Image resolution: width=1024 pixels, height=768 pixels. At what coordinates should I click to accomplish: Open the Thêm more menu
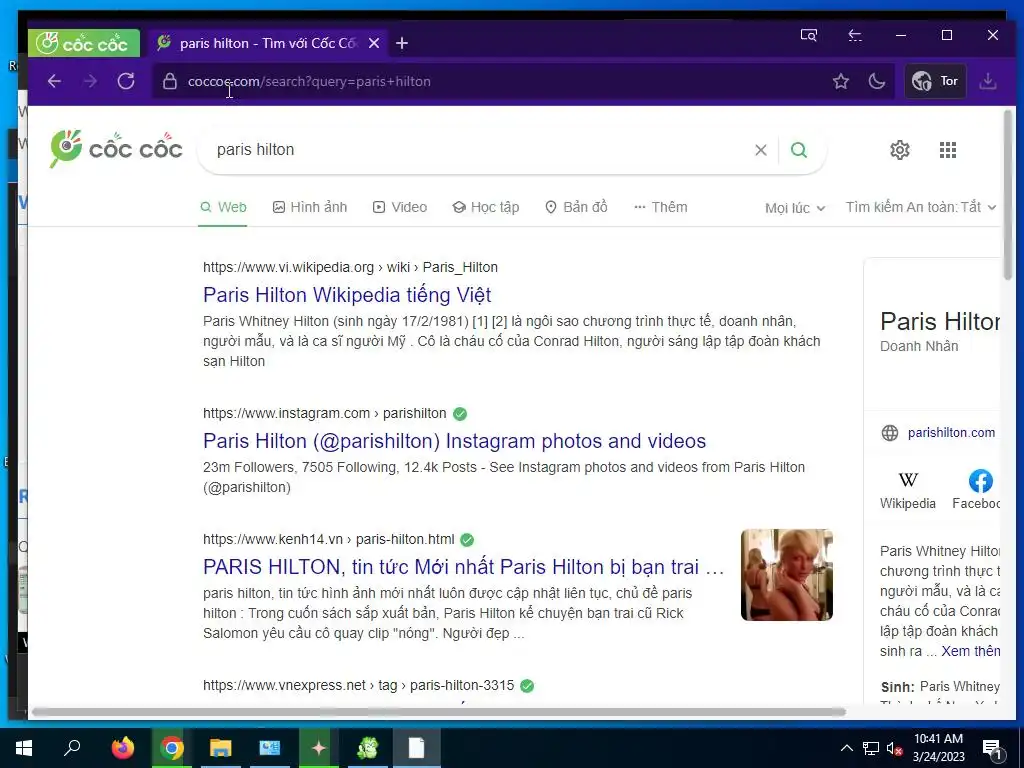click(x=660, y=207)
